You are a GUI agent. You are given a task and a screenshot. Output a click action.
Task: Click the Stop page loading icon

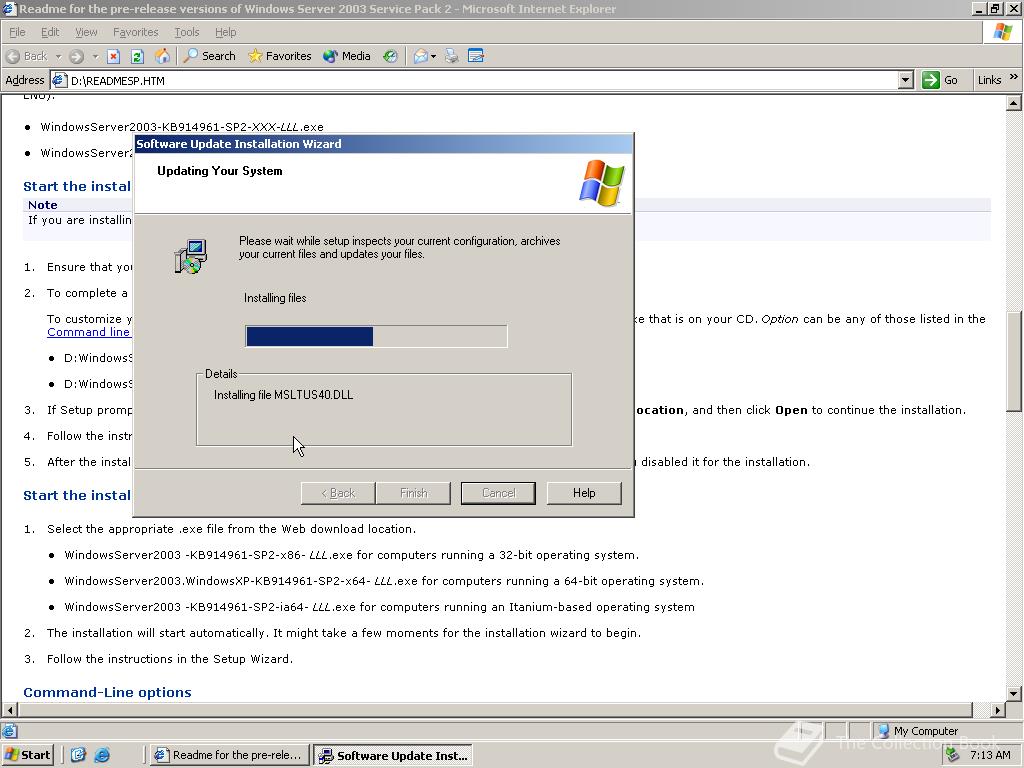click(114, 56)
